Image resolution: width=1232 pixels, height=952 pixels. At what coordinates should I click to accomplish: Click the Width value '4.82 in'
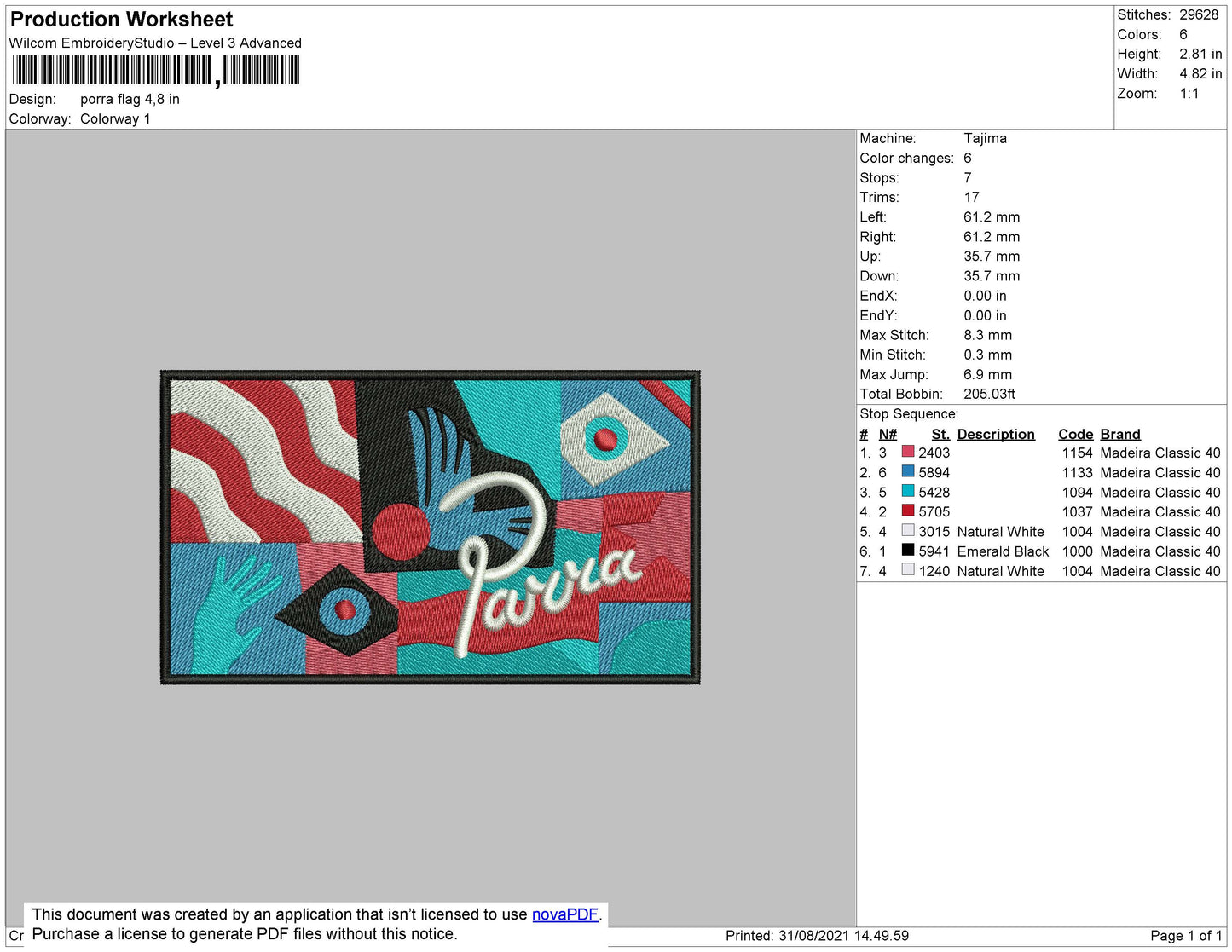pos(1200,73)
